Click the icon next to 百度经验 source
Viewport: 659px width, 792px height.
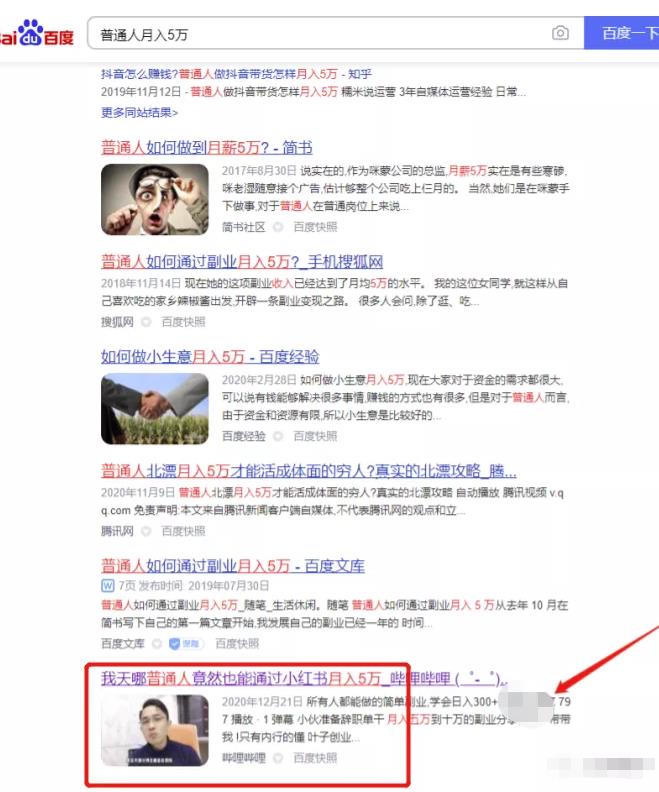pyautogui.click(x=278, y=436)
